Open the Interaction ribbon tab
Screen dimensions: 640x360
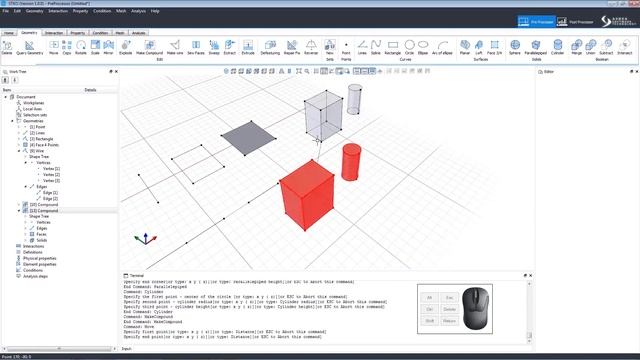[54, 33]
